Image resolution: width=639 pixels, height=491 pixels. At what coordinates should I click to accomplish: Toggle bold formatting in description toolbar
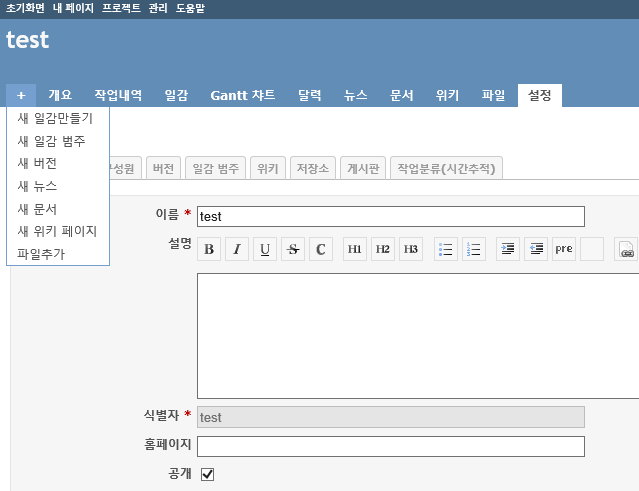(x=209, y=249)
